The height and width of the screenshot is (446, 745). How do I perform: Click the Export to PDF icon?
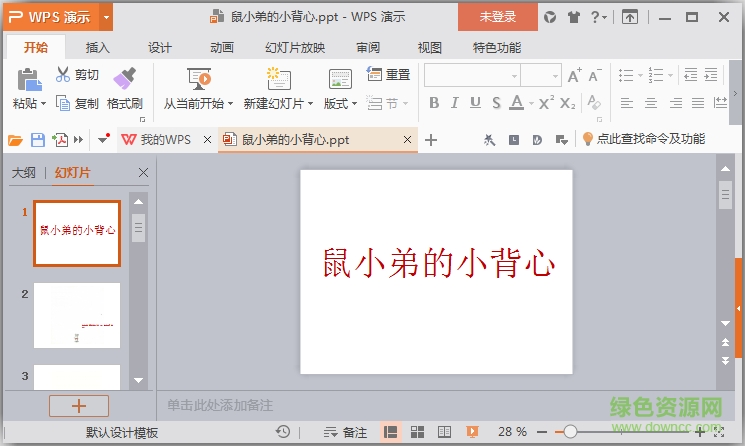click(60, 140)
